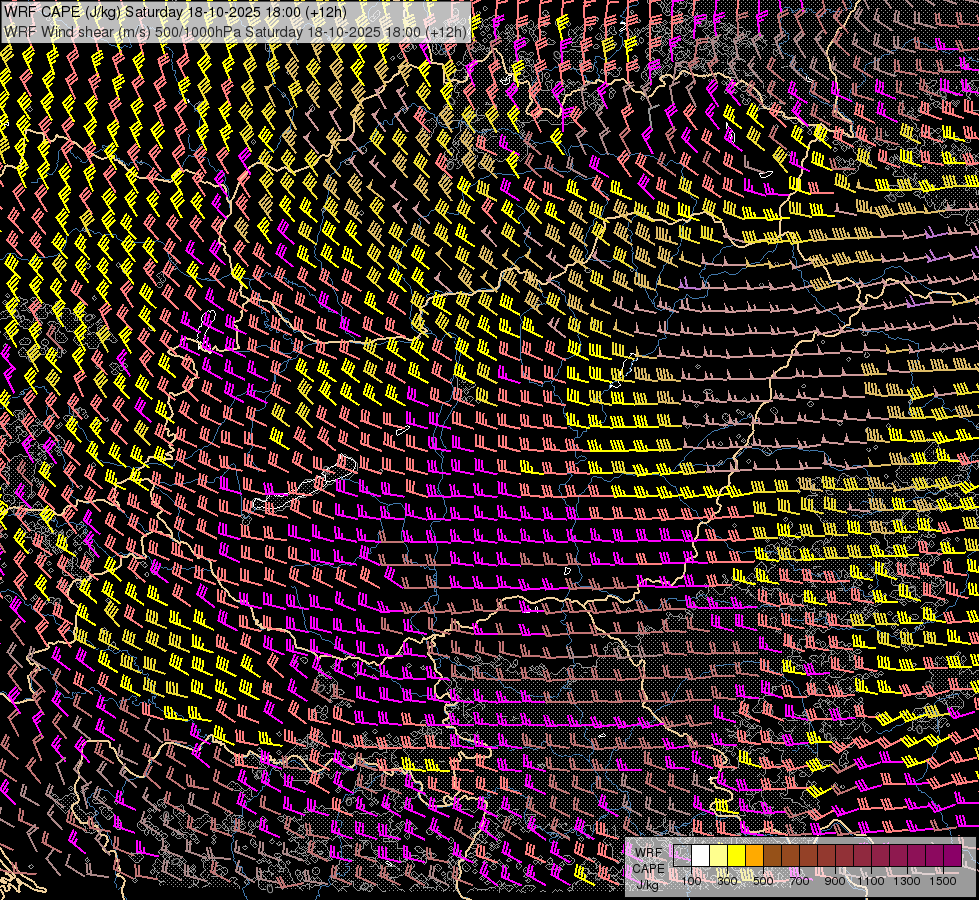Screen dimensions: 979x900
Task: Click the 100 label on the legend
Action: [x=691, y=880]
